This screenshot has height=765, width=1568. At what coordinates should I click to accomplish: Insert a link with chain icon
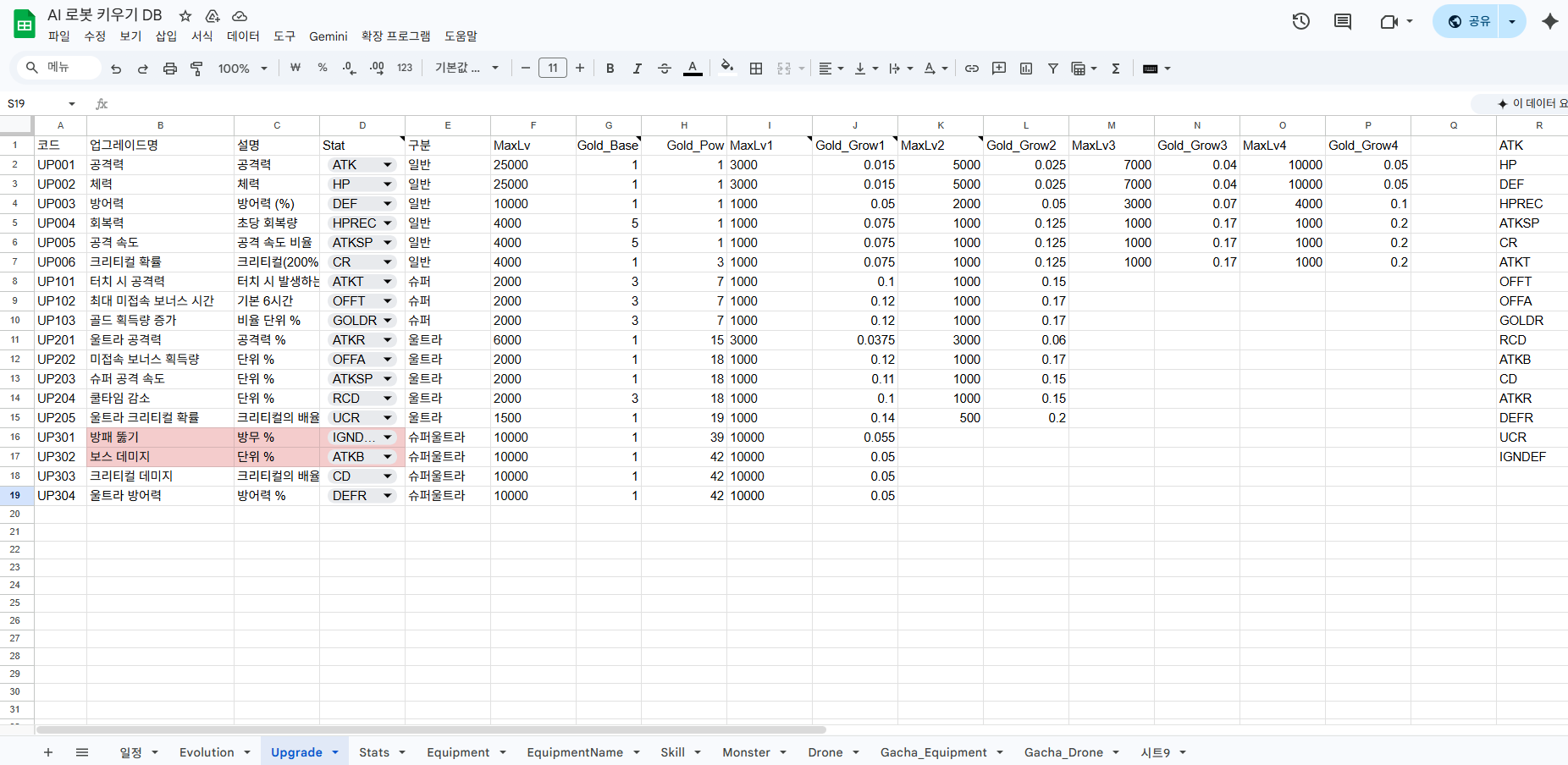[972, 69]
